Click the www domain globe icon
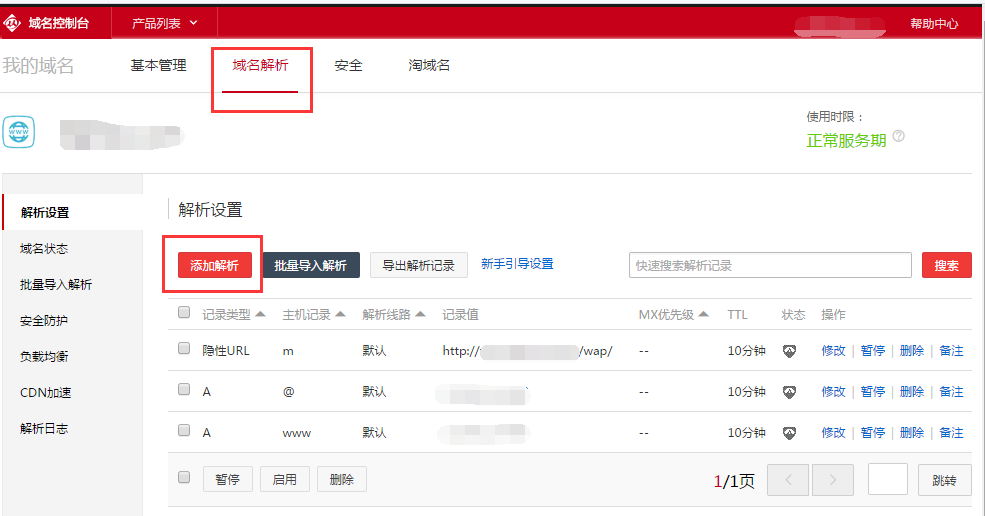 [19, 132]
